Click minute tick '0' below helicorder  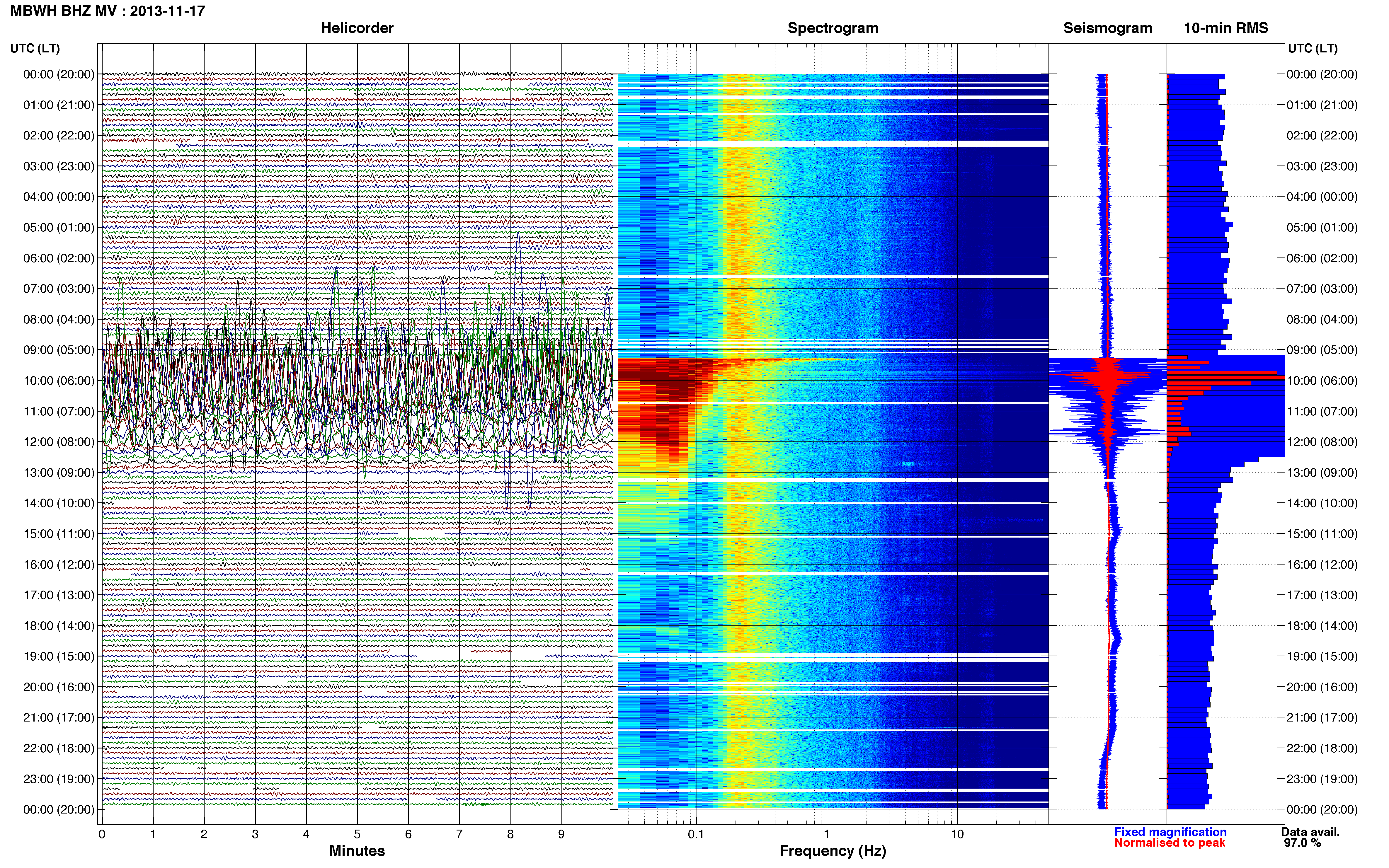102,834
